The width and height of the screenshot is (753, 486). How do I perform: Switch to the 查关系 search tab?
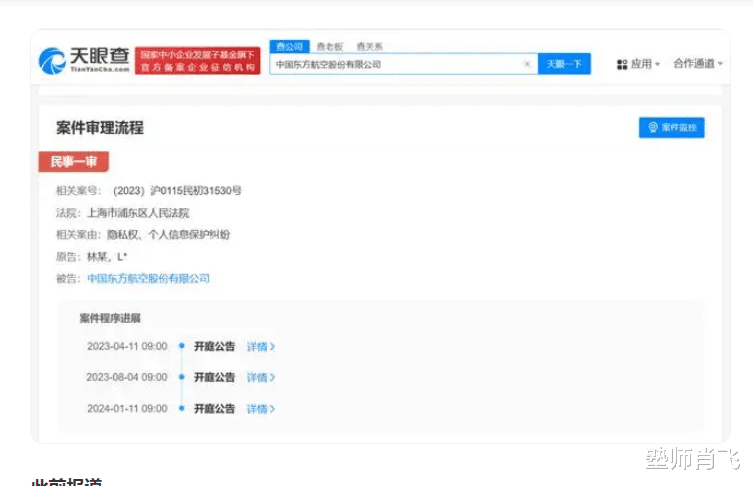(x=369, y=47)
